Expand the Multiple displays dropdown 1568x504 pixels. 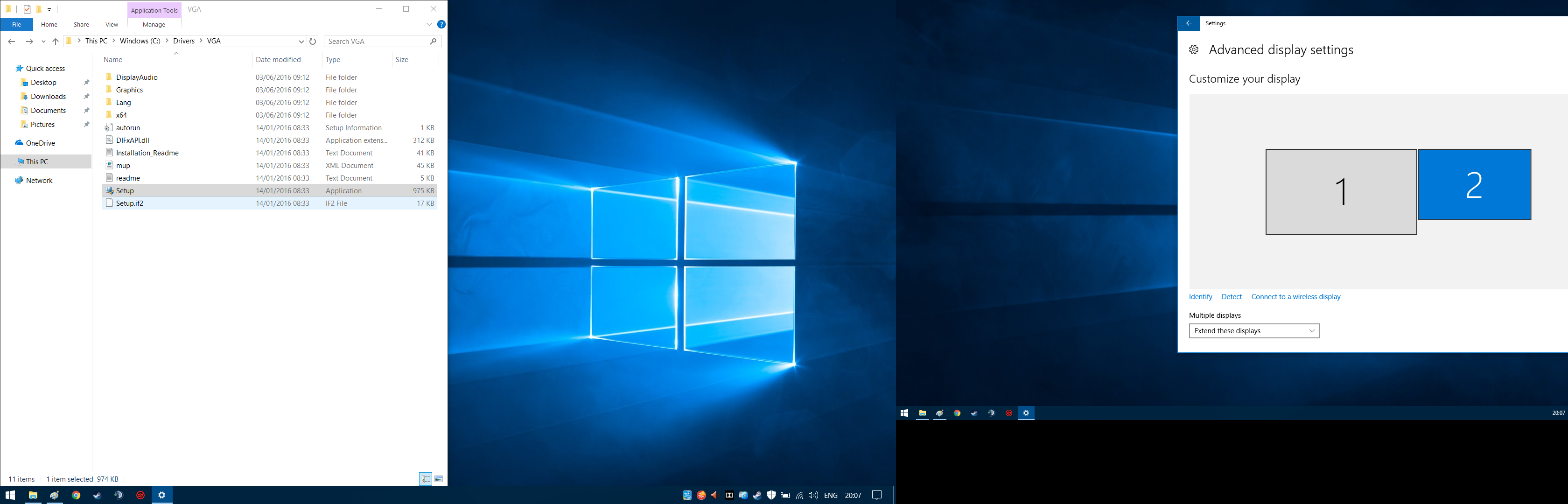coord(1254,330)
